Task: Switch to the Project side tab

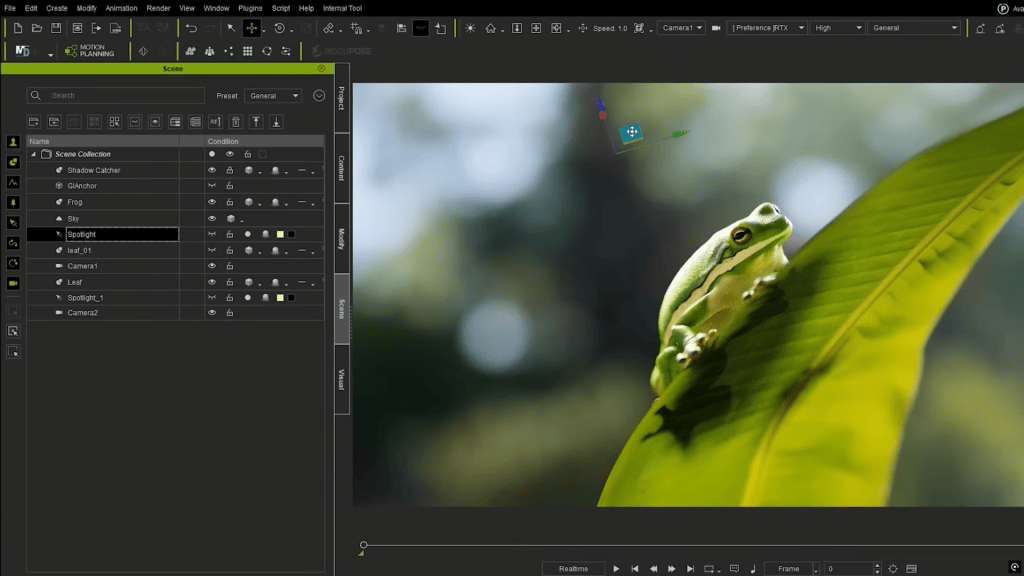Action: click(342, 98)
